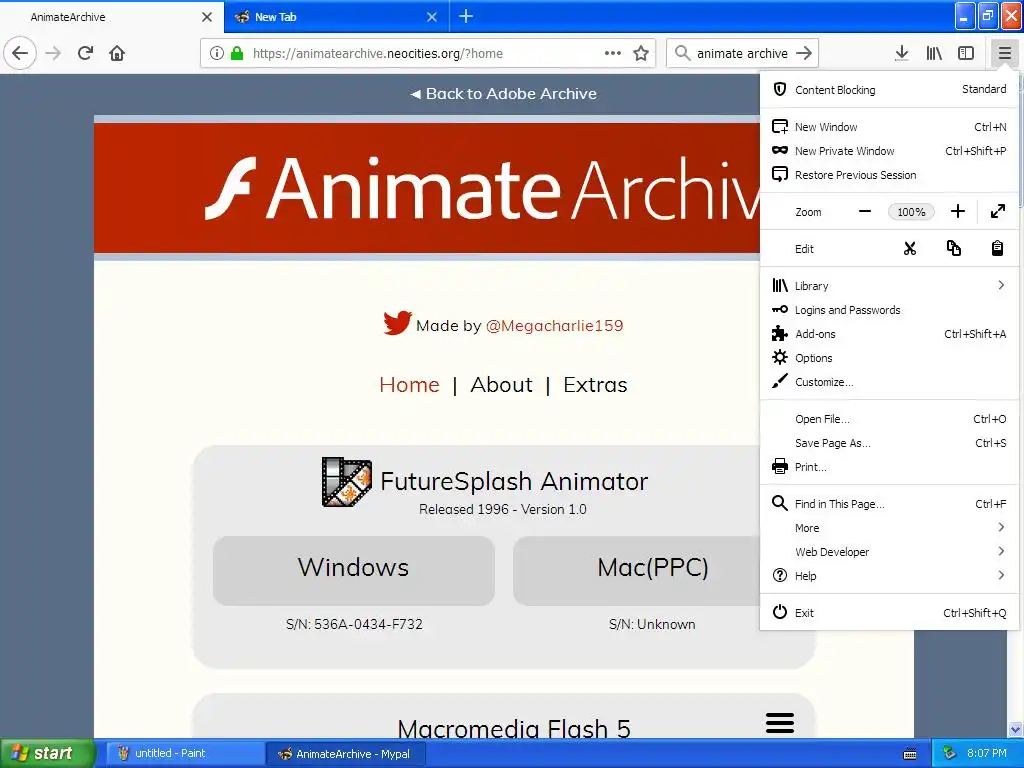
Task: Go back with the browser back arrow
Action: click(20, 53)
